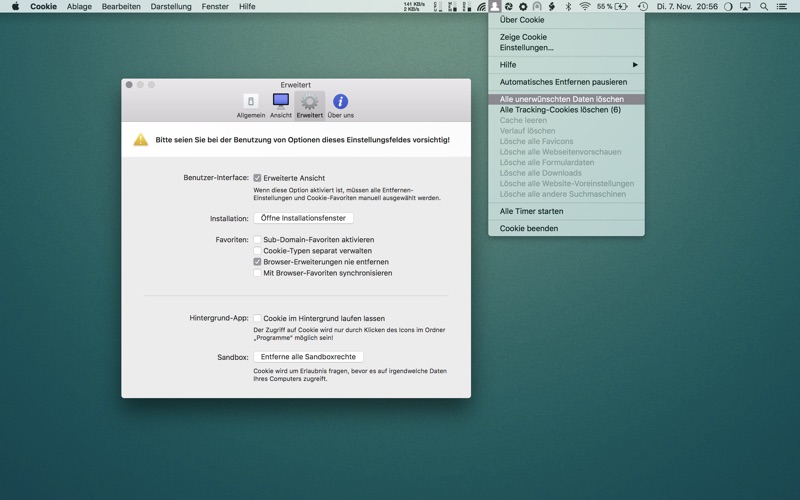
Task: Switch to the Ansicht monitor tab
Action: click(x=281, y=106)
